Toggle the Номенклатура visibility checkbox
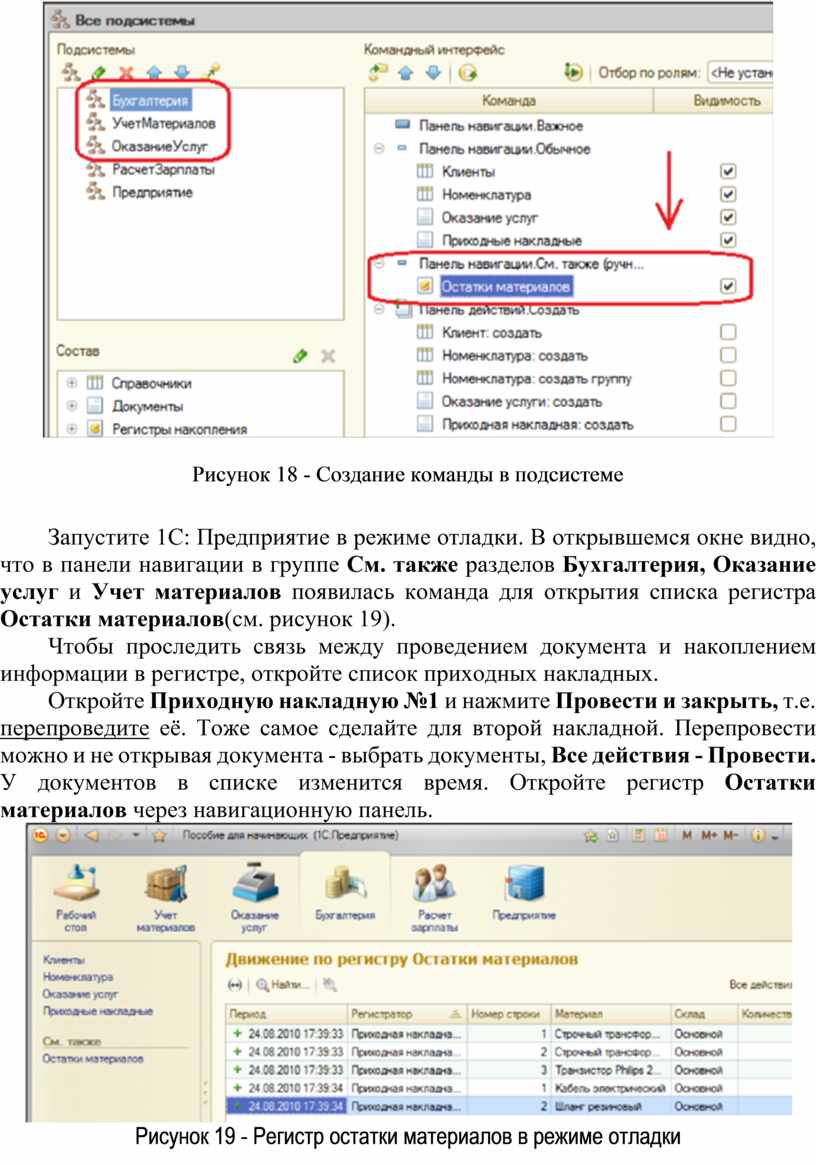Image resolution: width=816 pixels, height=1165 pixels. pos(728,195)
